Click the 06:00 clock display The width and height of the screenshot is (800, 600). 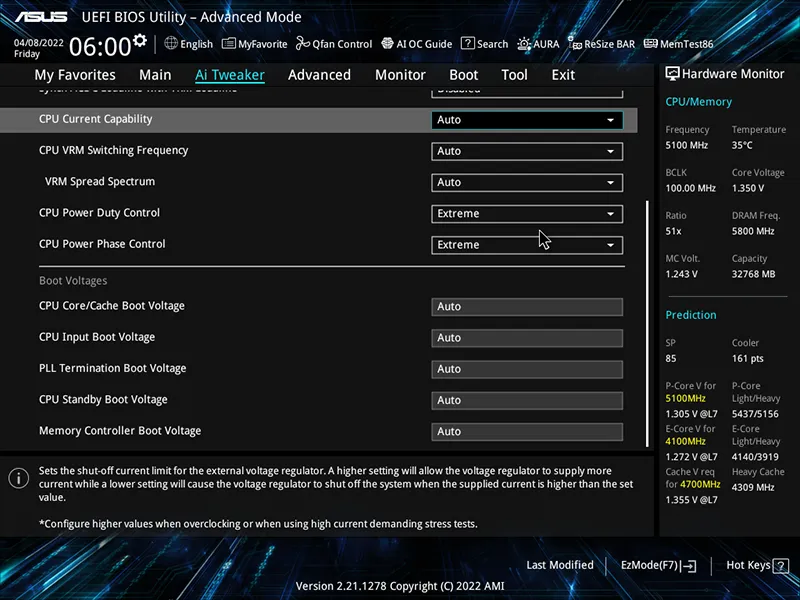pyautogui.click(x=100, y=46)
